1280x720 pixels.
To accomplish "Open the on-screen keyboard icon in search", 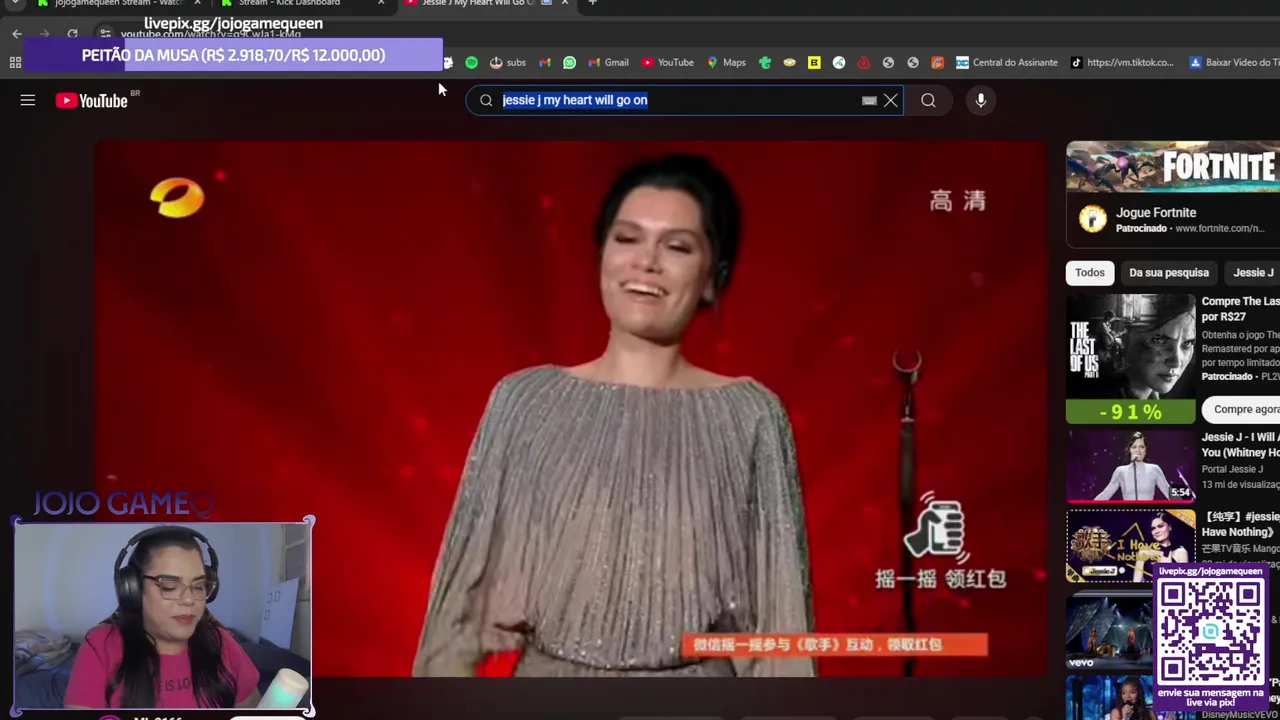I will click(x=869, y=100).
